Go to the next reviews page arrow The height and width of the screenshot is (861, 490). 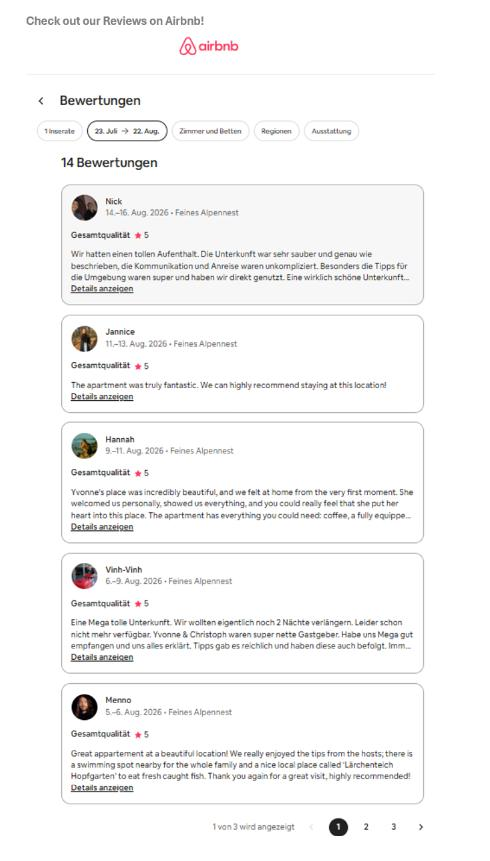click(421, 827)
